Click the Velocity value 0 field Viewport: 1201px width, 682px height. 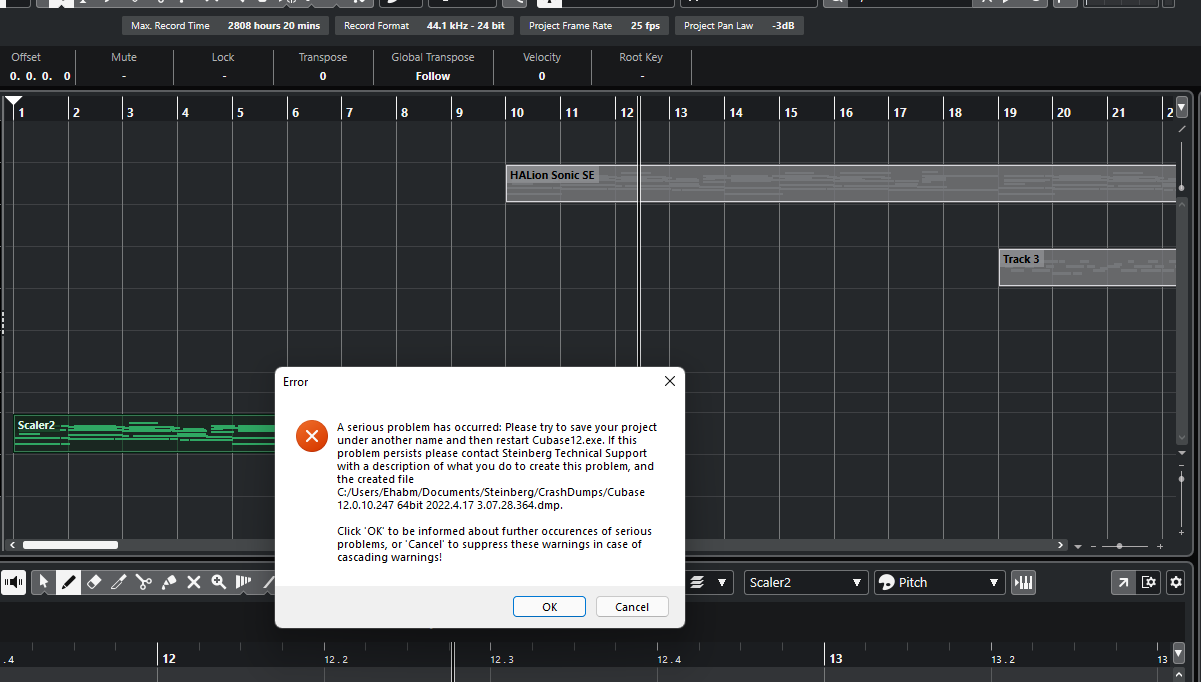pyautogui.click(x=542, y=76)
